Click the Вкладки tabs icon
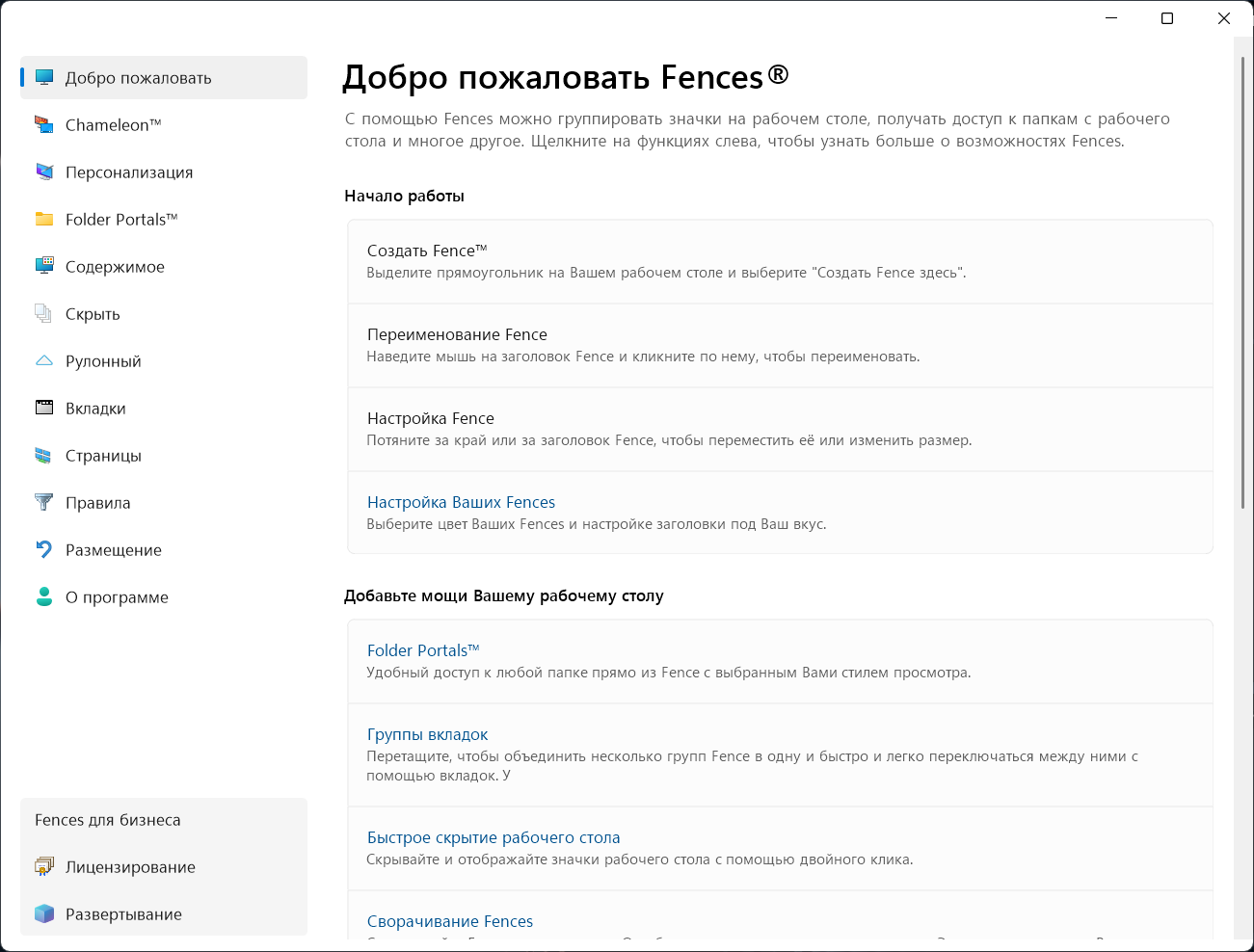Image resolution: width=1254 pixels, height=952 pixels. pyautogui.click(x=44, y=408)
